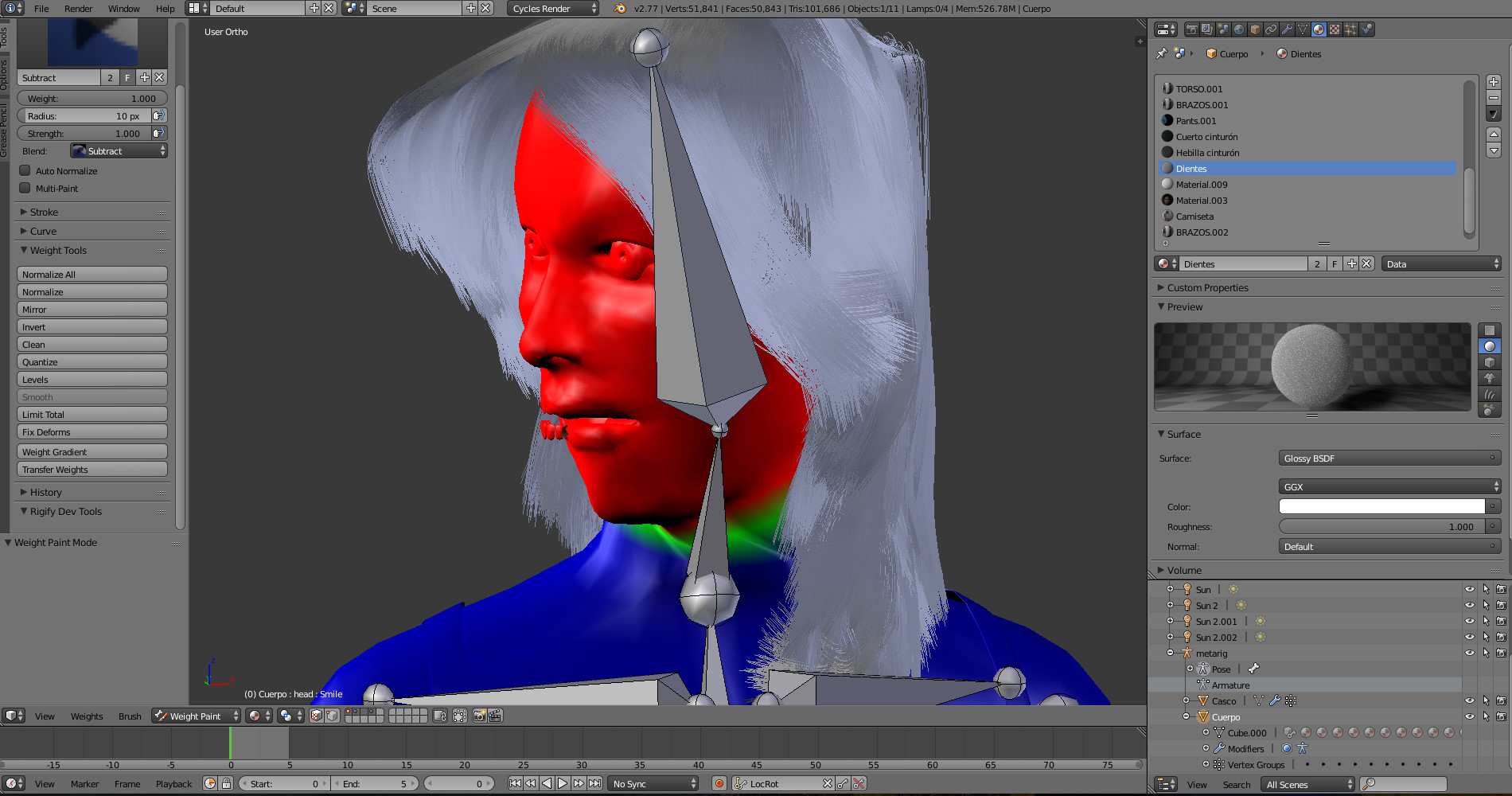Select cube preview shape for material
1512x796 pixels.
click(x=1489, y=362)
